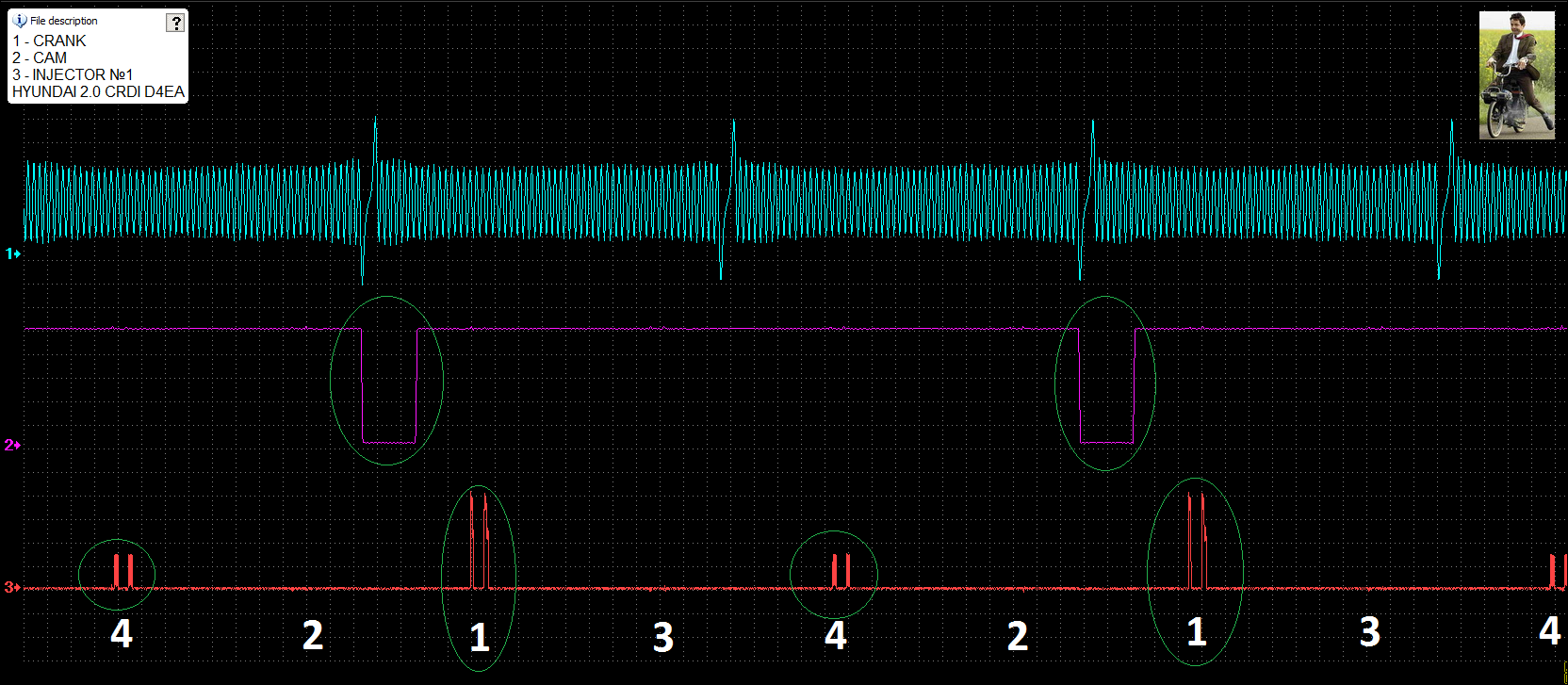1568x685 pixels.
Task: Click the "1 - CRANK" description line
Action: tap(49, 41)
